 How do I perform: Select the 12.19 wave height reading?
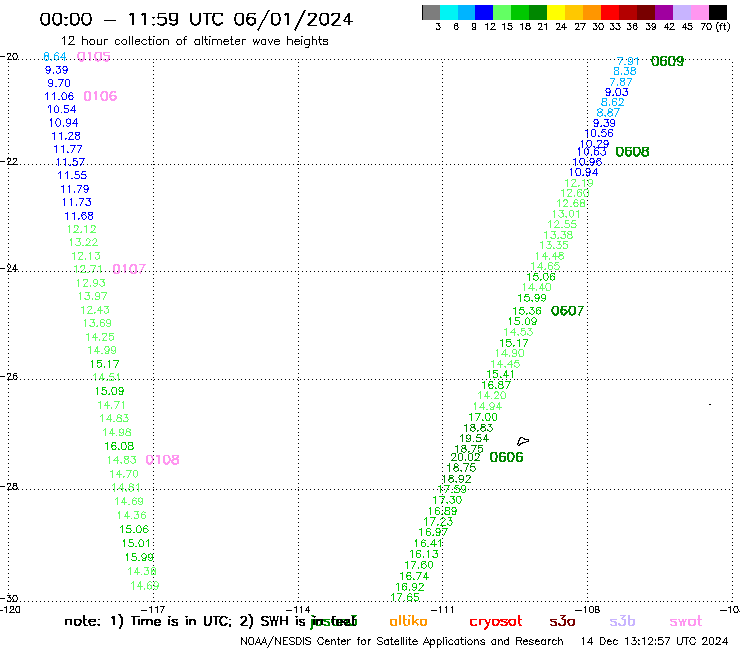pyautogui.click(x=579, y=183)
